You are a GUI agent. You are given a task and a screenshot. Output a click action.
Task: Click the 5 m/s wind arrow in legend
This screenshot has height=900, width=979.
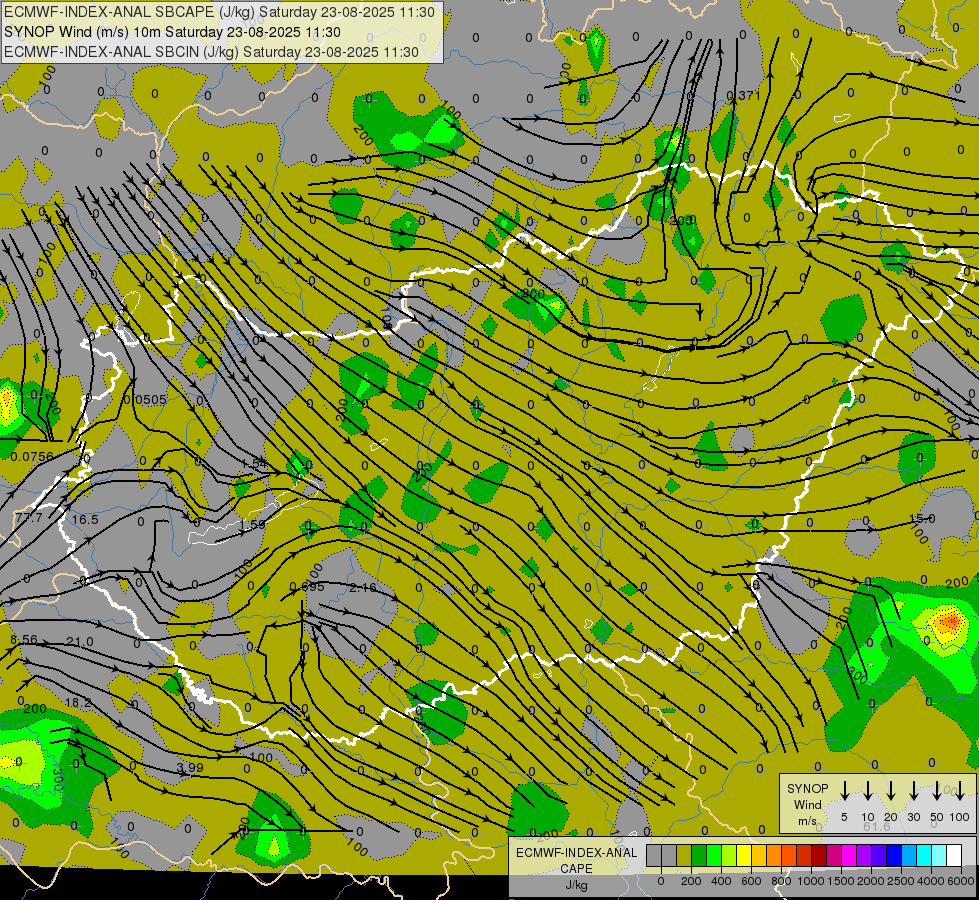point(844,790)
